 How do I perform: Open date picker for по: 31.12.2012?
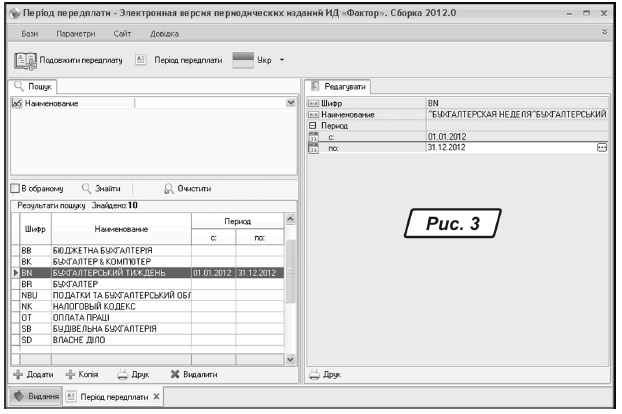(x=601, y=146)
